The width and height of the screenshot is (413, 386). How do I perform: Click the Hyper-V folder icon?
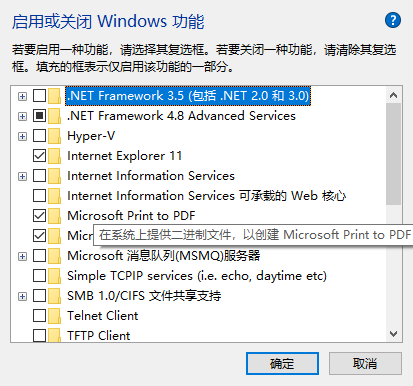54,136
